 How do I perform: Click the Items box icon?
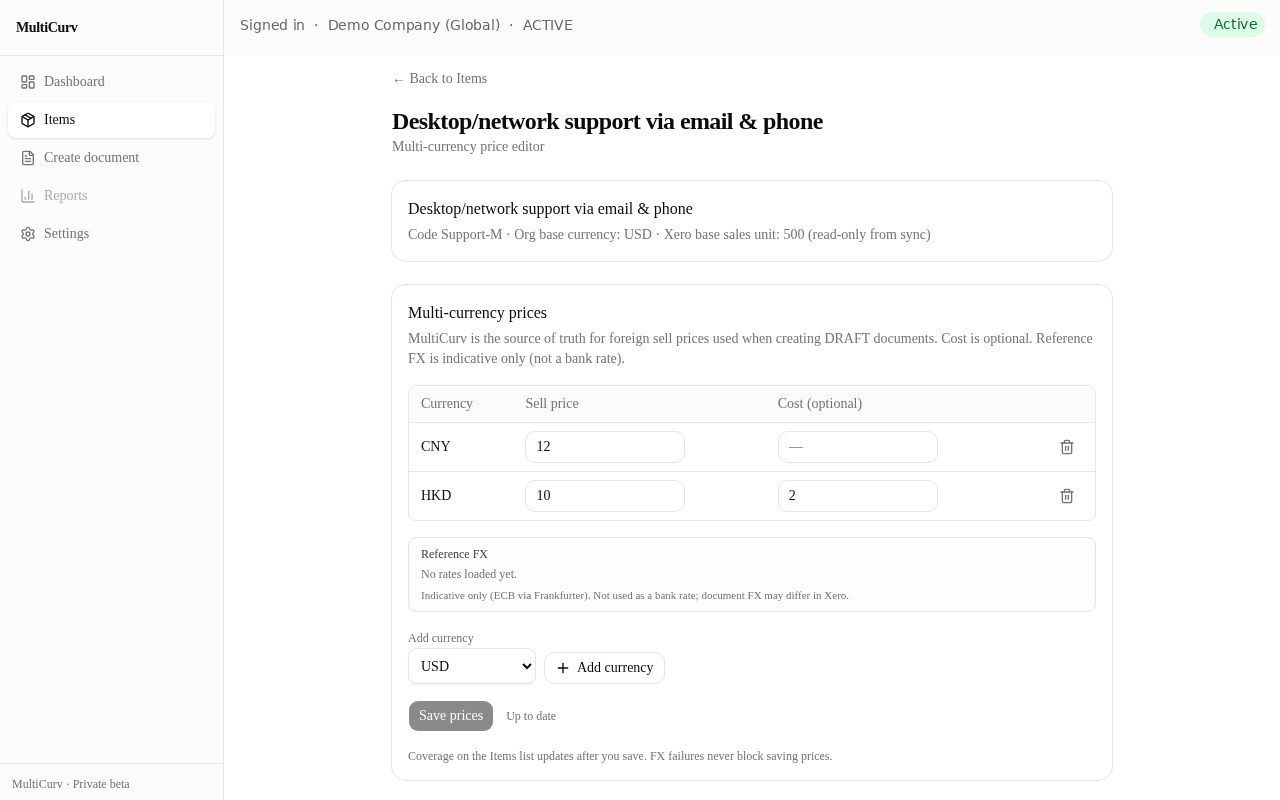pyautogui.click(x=28, y=120)
